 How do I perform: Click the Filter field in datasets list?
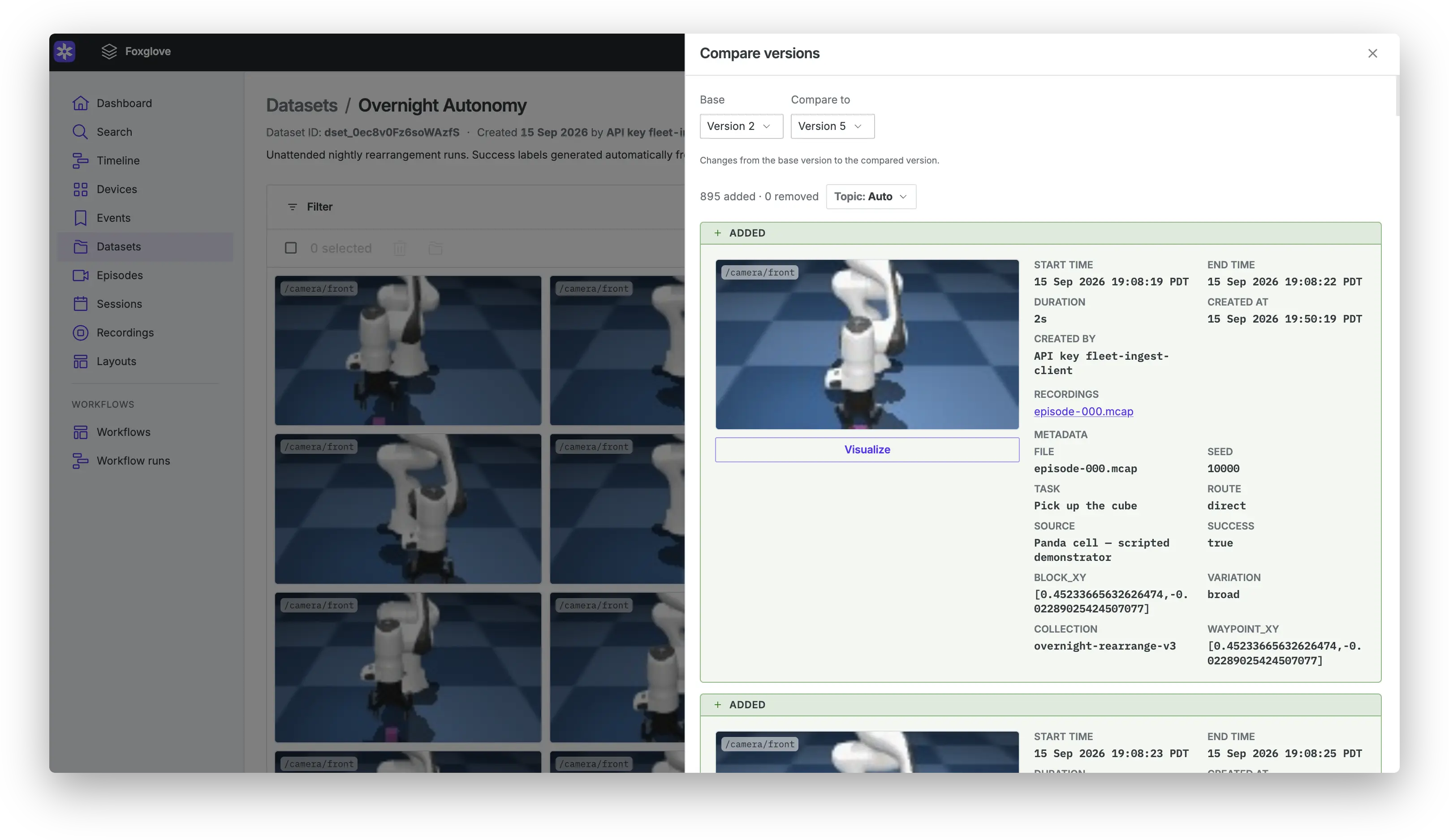click(x=475, y=207)
